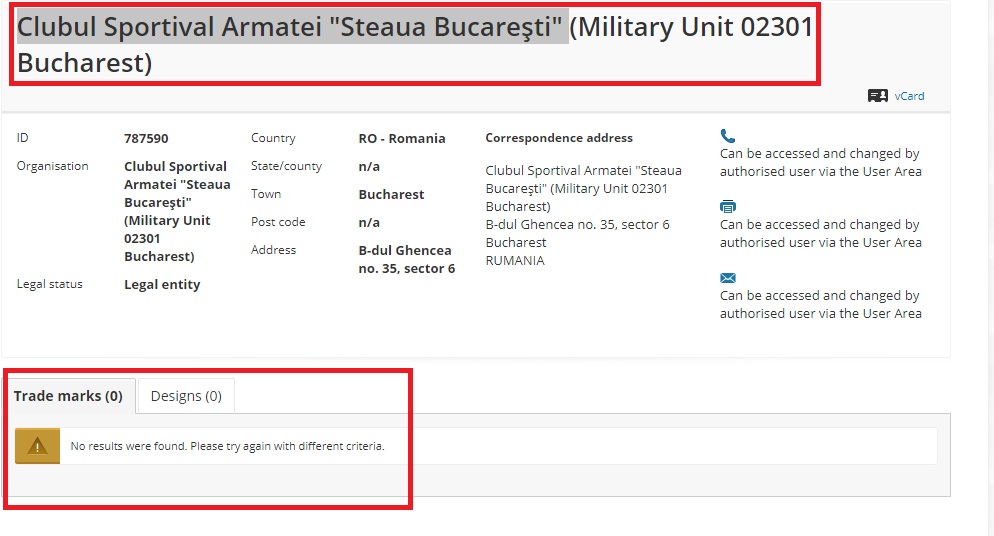This screenshot has width=994, height=536.
Task: Open the Designs (0) tab
Action: (186, 396)
